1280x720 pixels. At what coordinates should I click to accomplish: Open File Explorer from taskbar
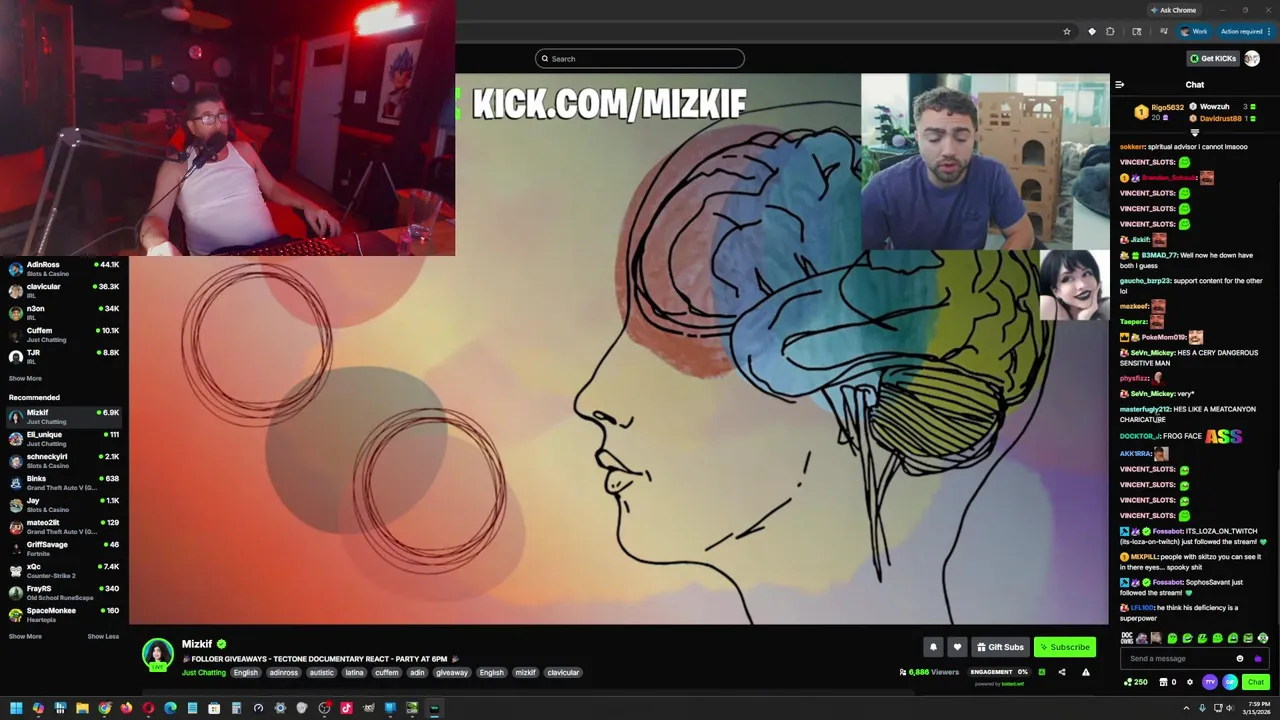[82, 708]
